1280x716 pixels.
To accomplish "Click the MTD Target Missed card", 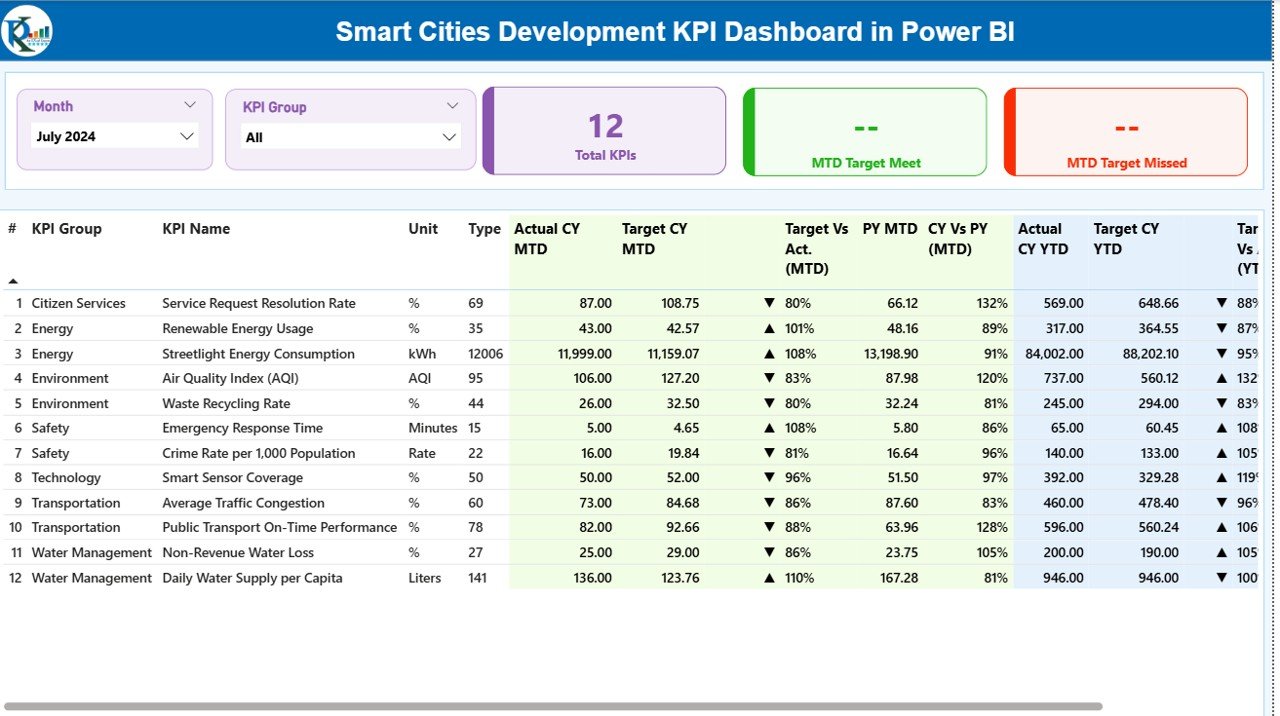I will (1125, 130).
